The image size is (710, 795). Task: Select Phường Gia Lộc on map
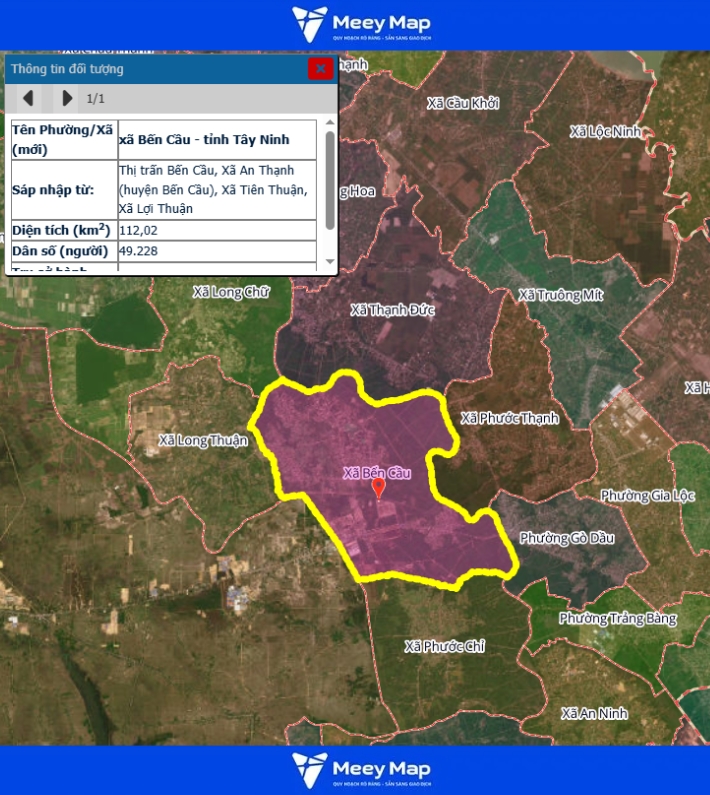[647, 496]
